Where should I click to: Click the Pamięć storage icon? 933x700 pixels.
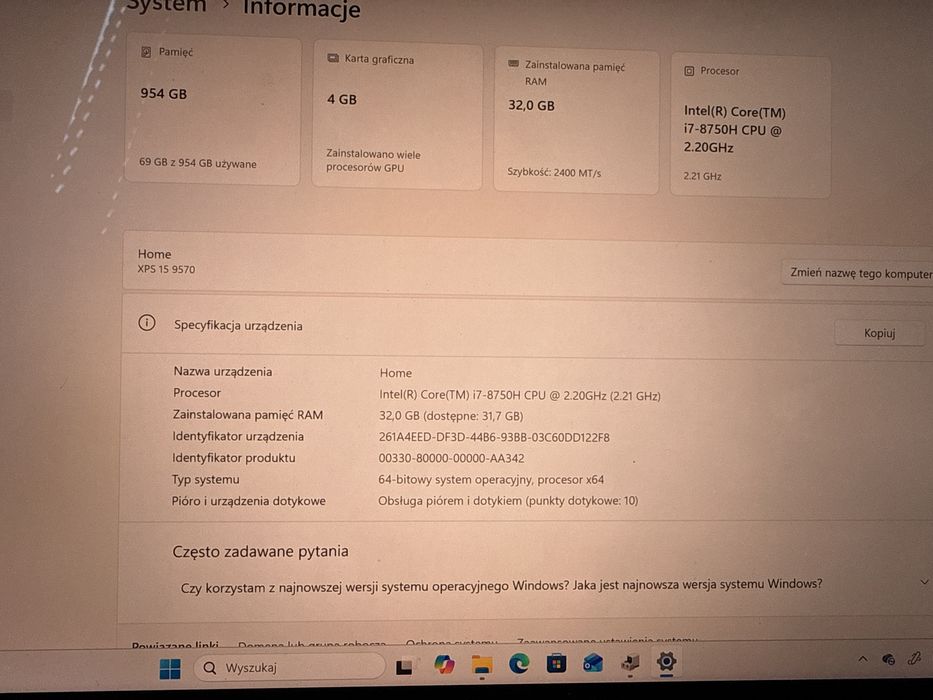[x=146, y=52]
